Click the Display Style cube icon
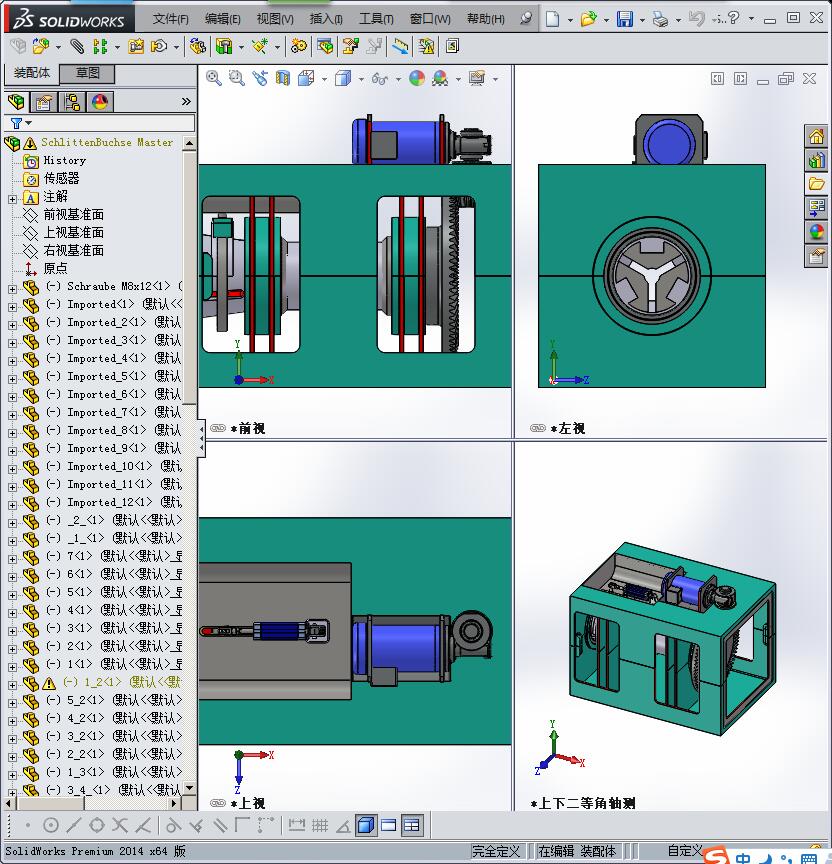This screenshot has height=864, width=832. coord(343,78)
